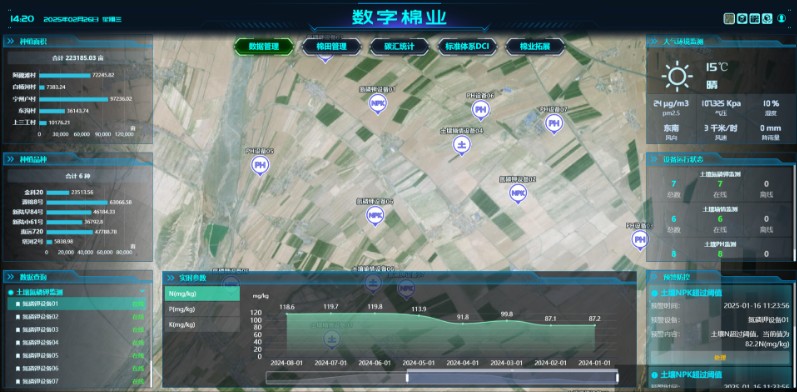Click bullet icon of first 土壤NPK超过阈值 alert
The image size is (797, 392).
(x=654, y=293)
